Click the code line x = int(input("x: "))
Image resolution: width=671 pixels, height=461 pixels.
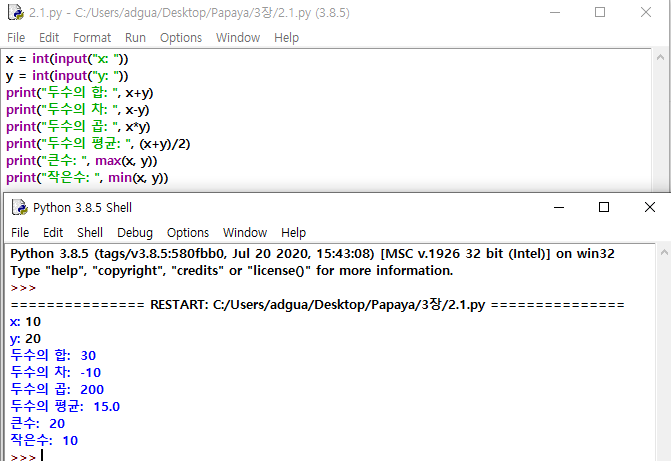(67, 59)
